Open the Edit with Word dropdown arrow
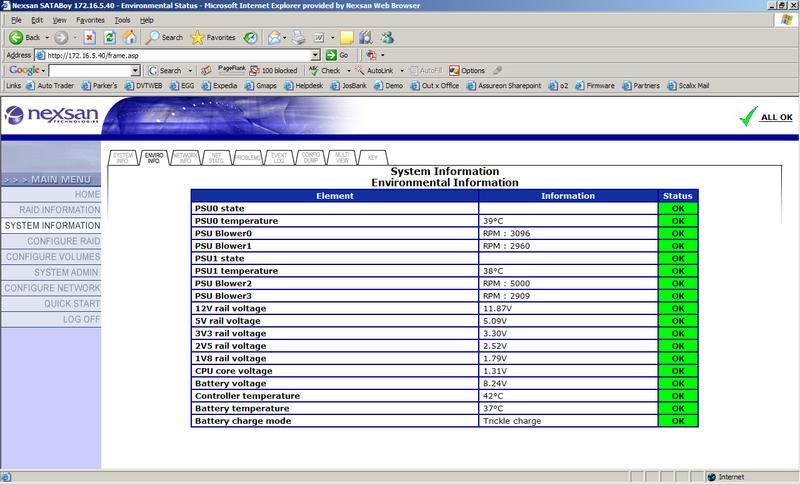This screenshot has height=485, width=800. point(333,38)
